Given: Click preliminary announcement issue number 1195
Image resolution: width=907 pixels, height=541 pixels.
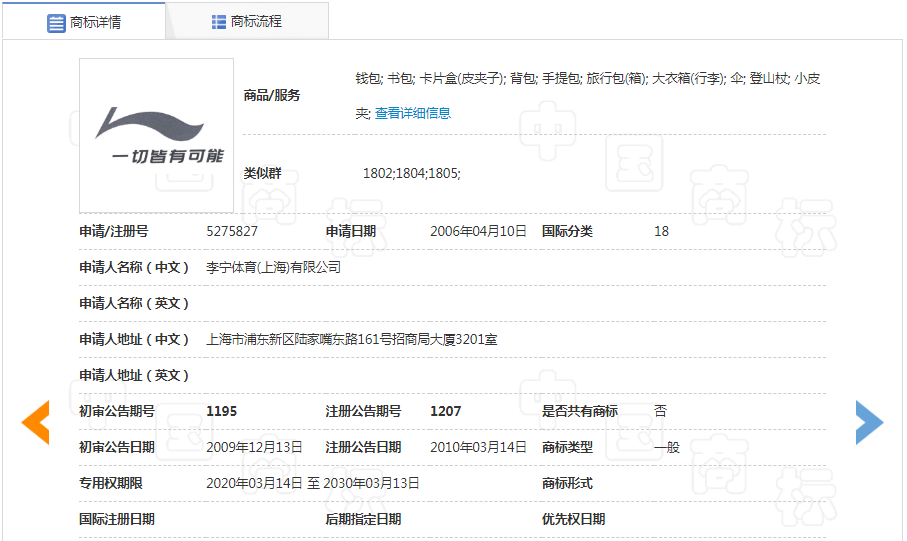Looking at the screenshot, I should (x=221, y=411).
